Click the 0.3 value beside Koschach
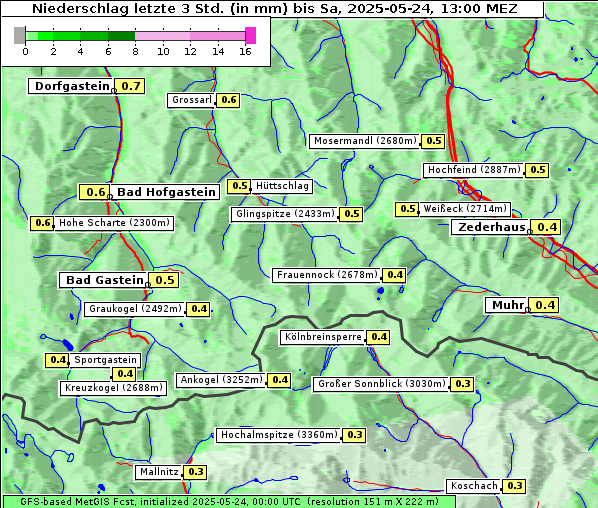 514,486
